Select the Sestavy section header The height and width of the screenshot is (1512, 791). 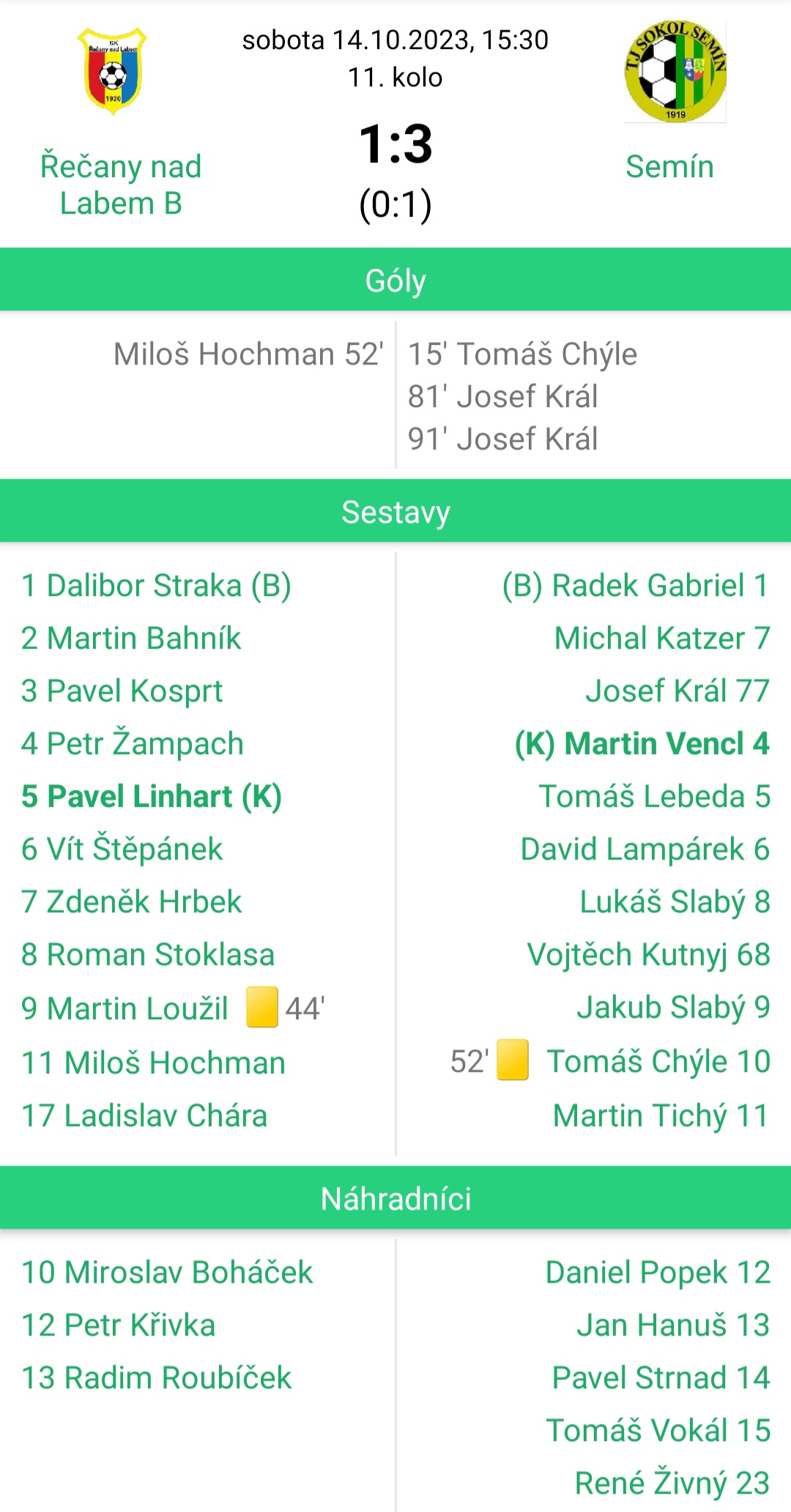[x=395, y=511]
